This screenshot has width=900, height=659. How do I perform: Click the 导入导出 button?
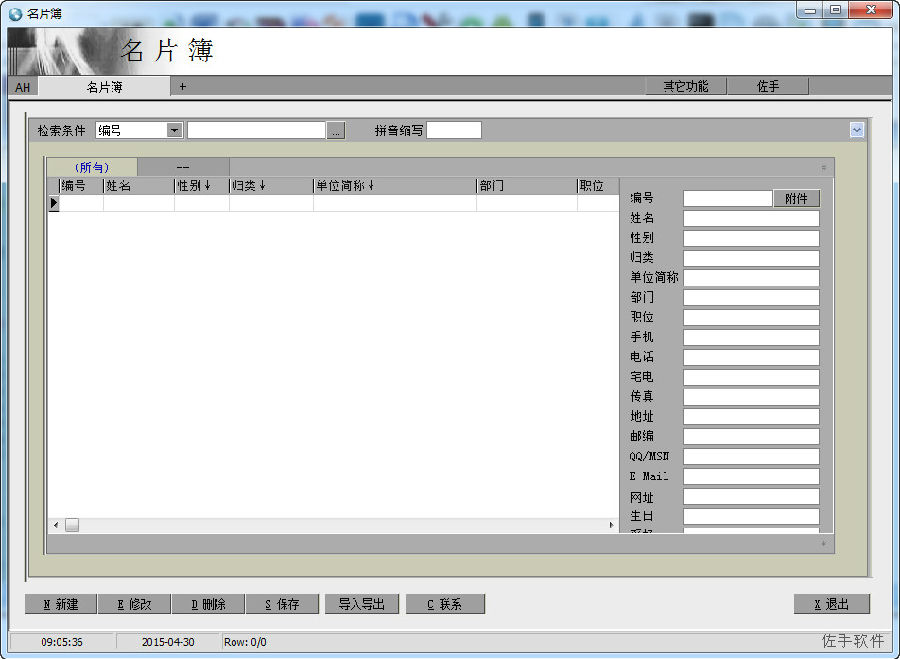point(362,604)
